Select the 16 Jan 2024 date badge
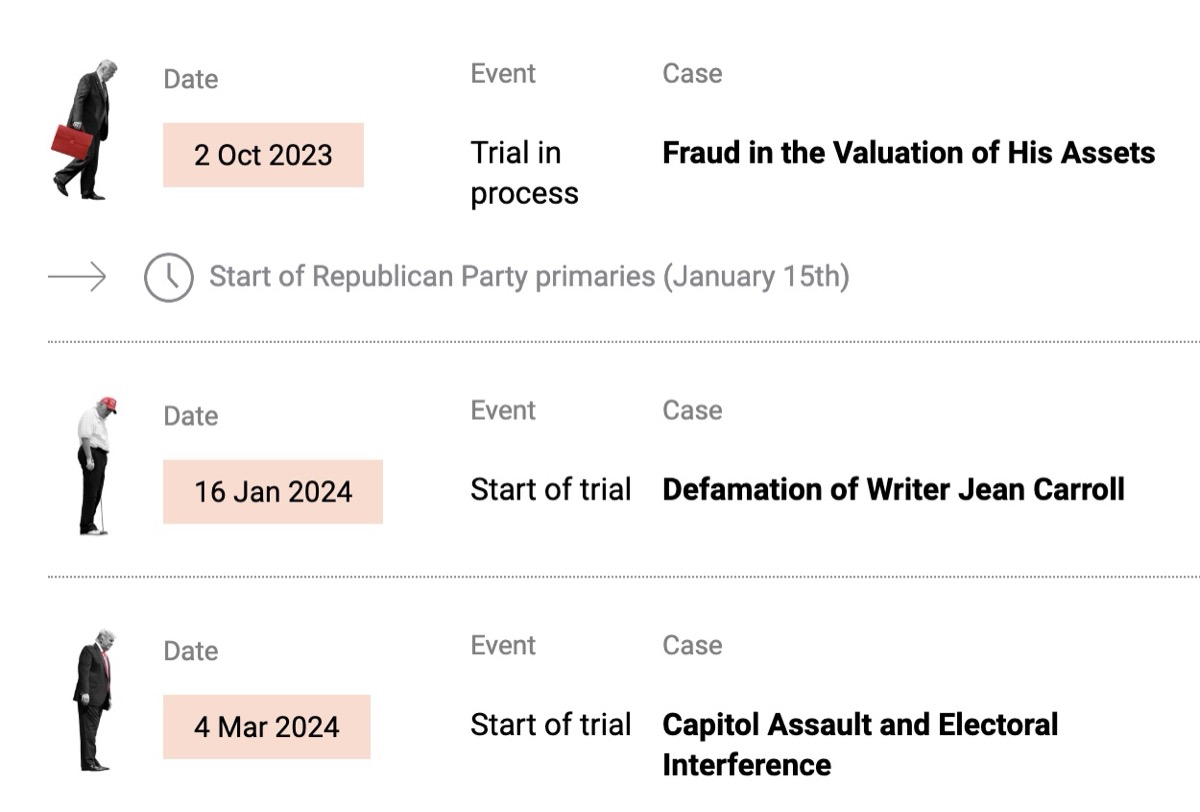This screenshot has width=1200, height=812. pyautogui.click(x=273, y=492)
